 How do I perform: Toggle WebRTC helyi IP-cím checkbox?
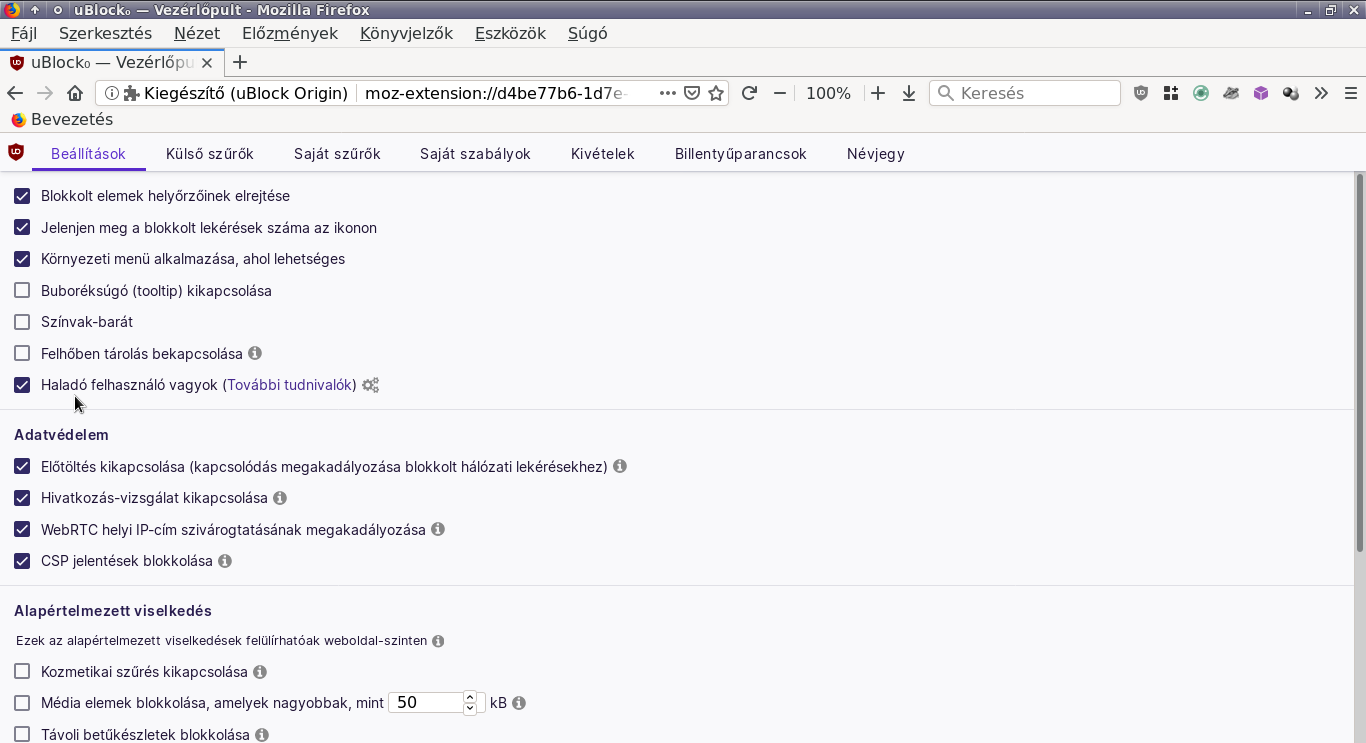click(22, 529)
